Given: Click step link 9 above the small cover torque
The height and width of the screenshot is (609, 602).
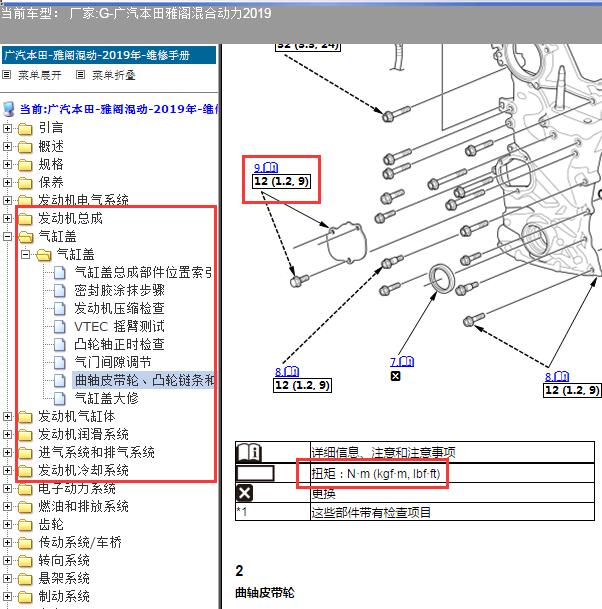Looking at the screenshot, I should (x=257, y=168).
